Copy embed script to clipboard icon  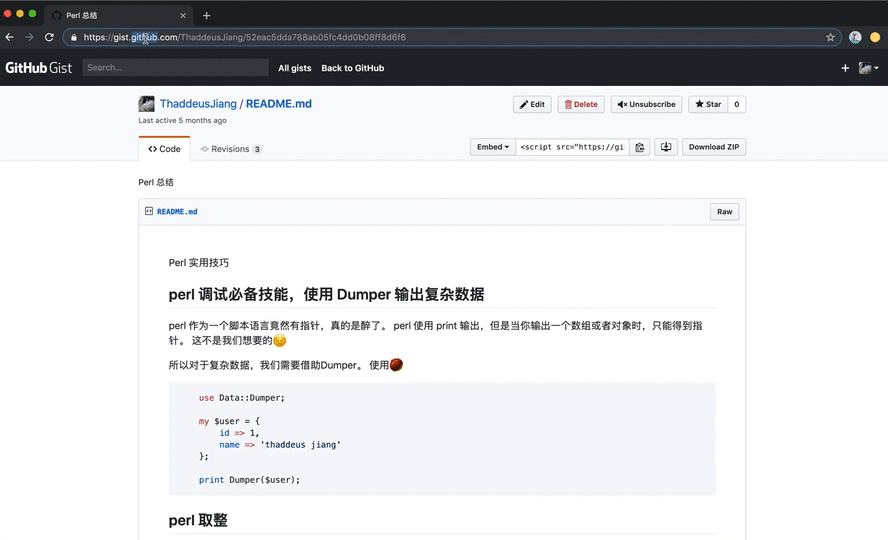[640, 147]
